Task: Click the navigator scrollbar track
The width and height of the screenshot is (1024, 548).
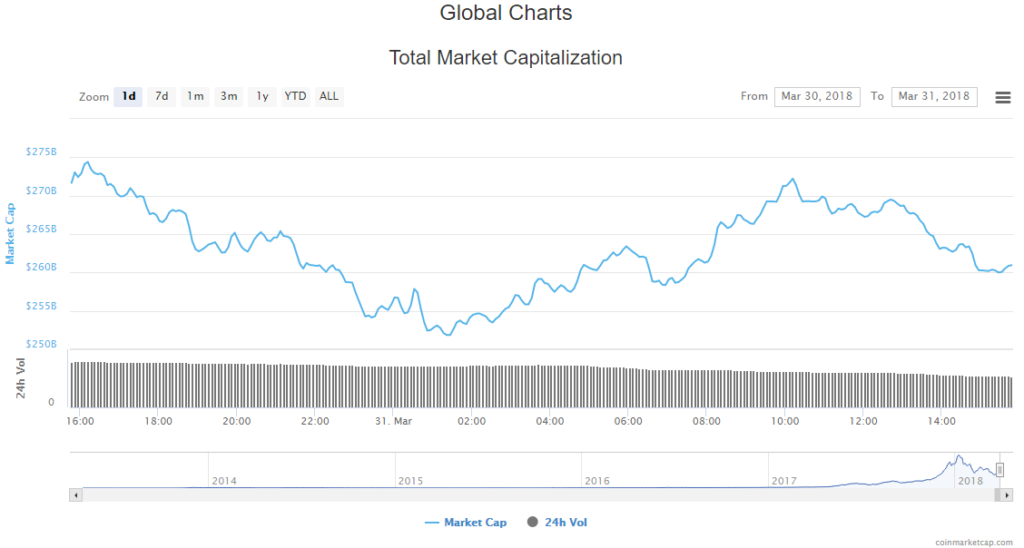Action: pos(500,494)
